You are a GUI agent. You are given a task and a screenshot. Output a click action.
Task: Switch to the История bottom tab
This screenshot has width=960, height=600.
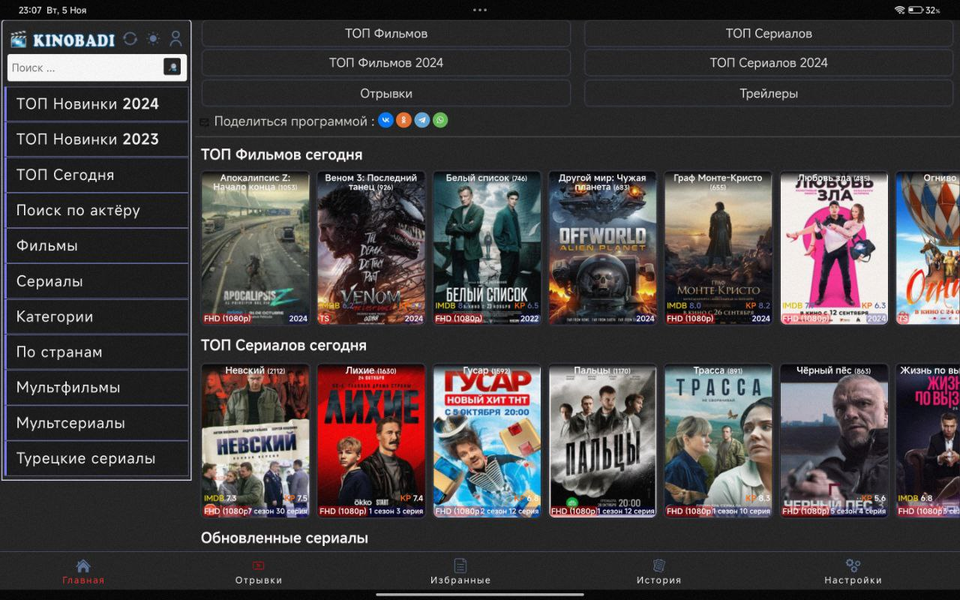pos(658,572)
